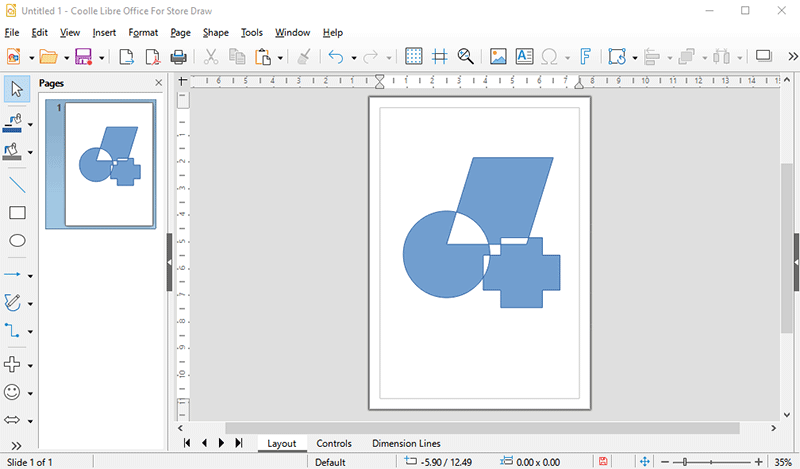
Task: Select the Rectangle tool
Action: click(x=17, y=213)
